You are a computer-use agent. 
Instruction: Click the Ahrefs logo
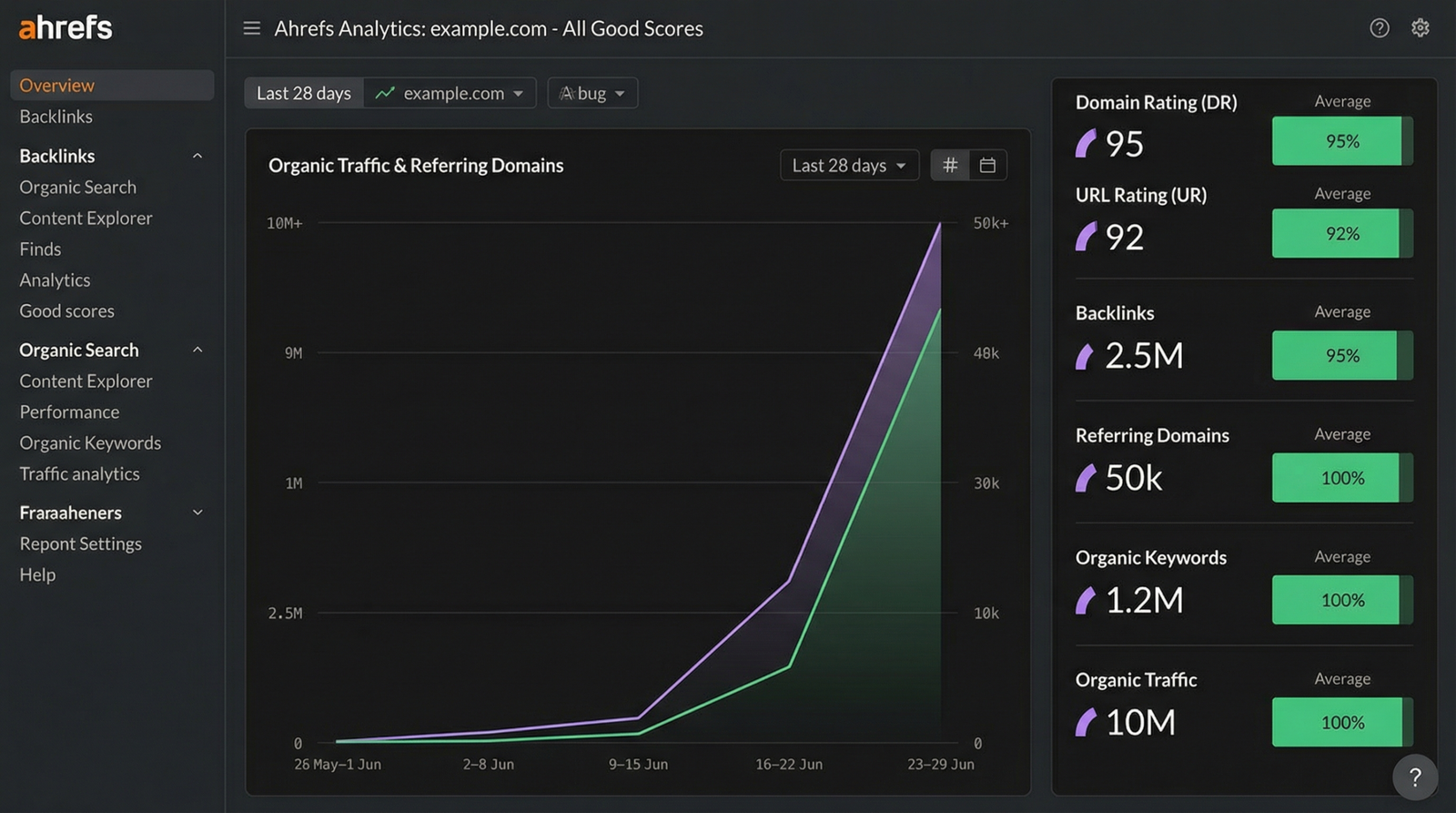point(66,28)
